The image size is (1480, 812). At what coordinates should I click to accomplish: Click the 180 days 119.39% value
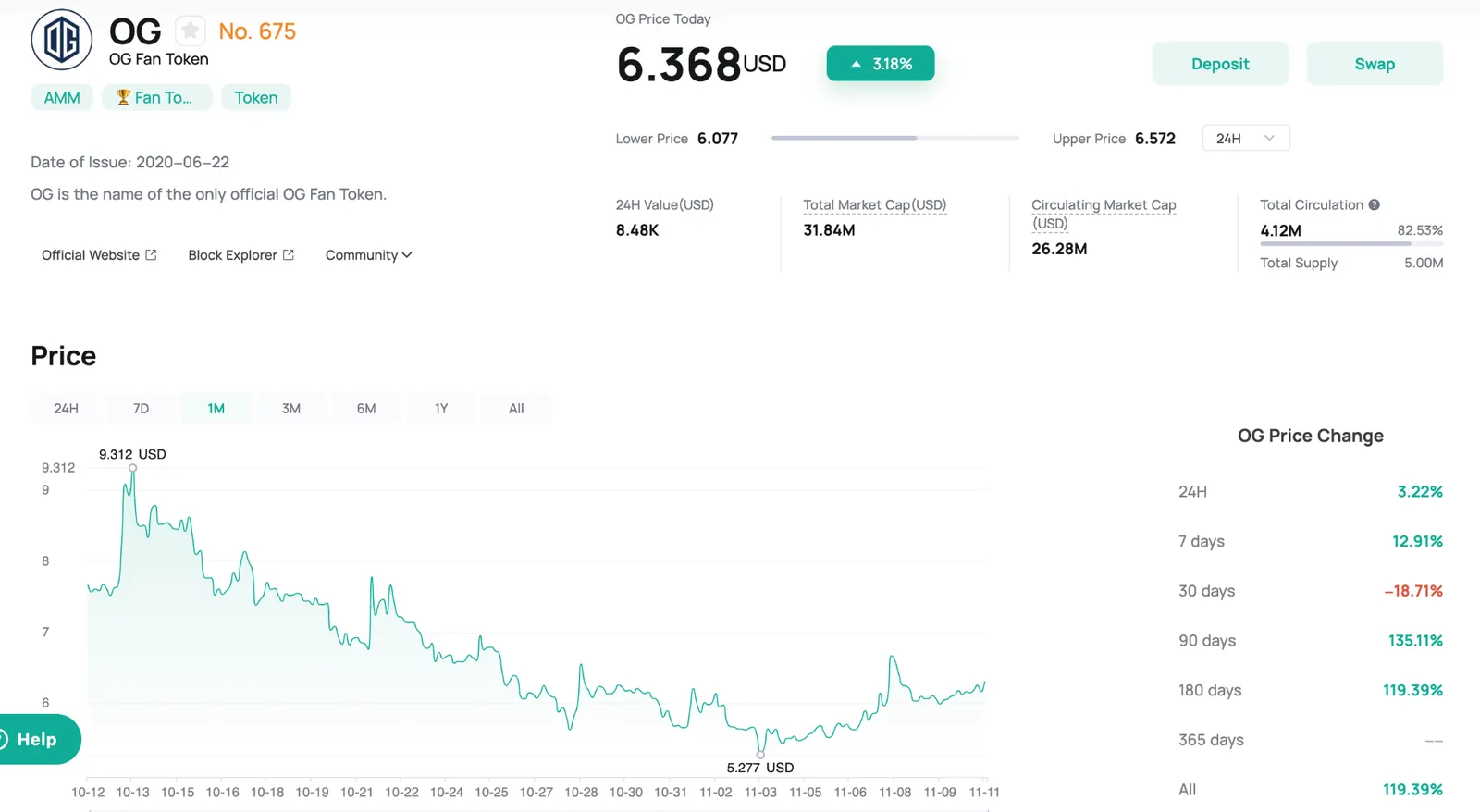(x=1412, y=691)
